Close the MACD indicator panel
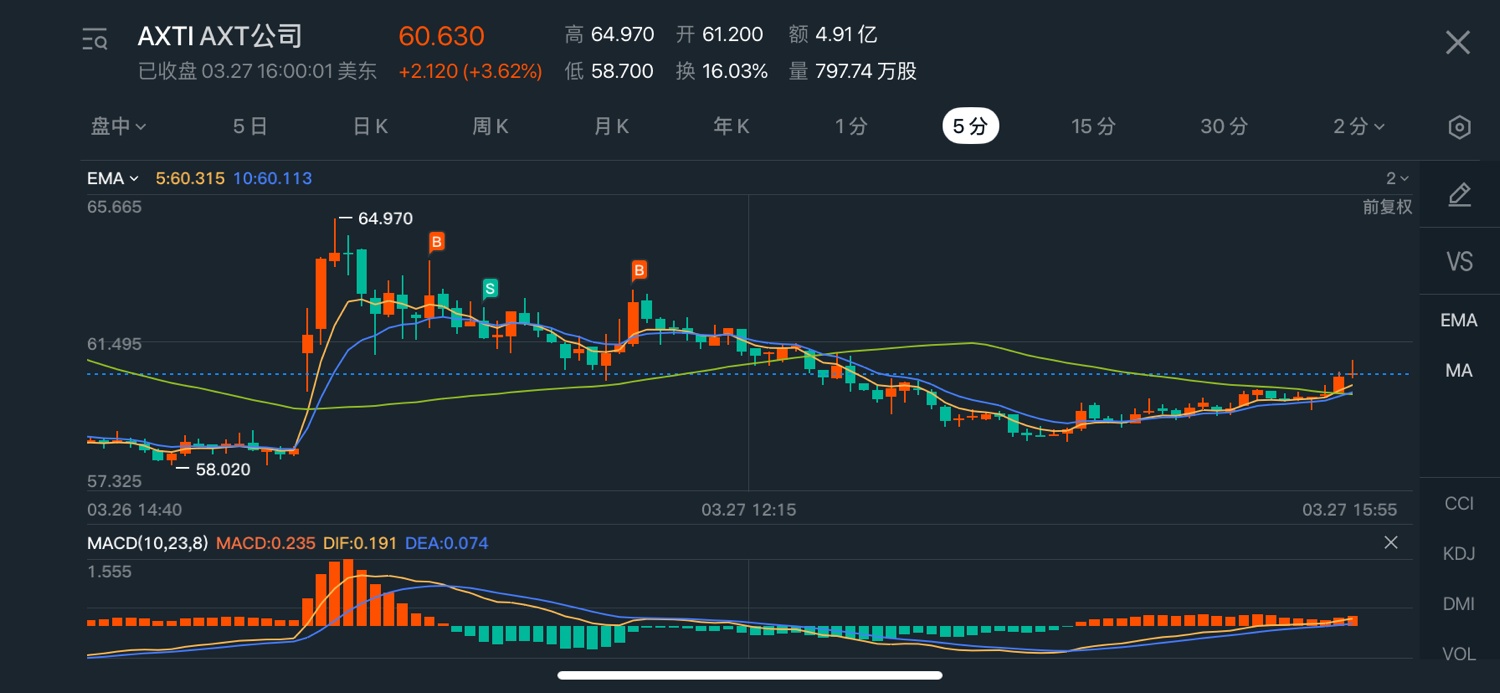The image size is (1500, 693). coord(1390,543)
